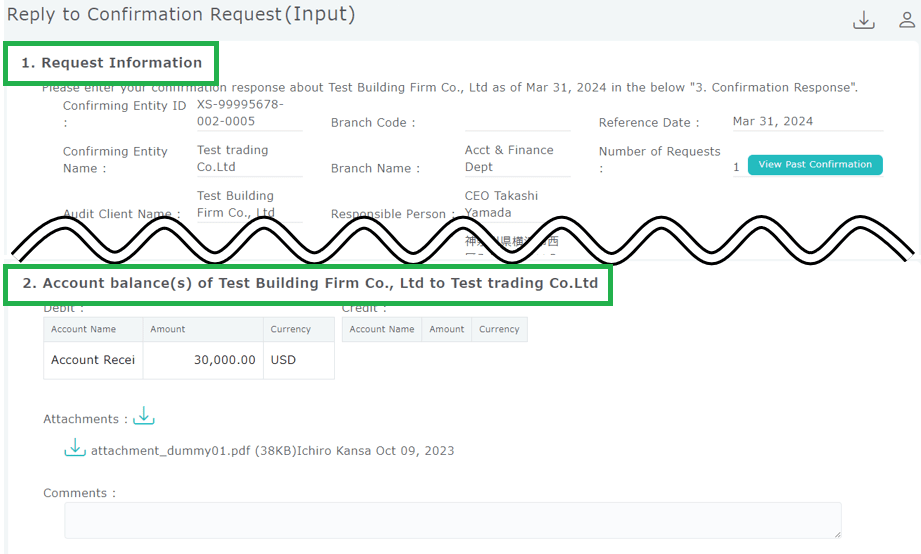Download attachment_dummy01.pdf via its download icon

pos(75,449)
